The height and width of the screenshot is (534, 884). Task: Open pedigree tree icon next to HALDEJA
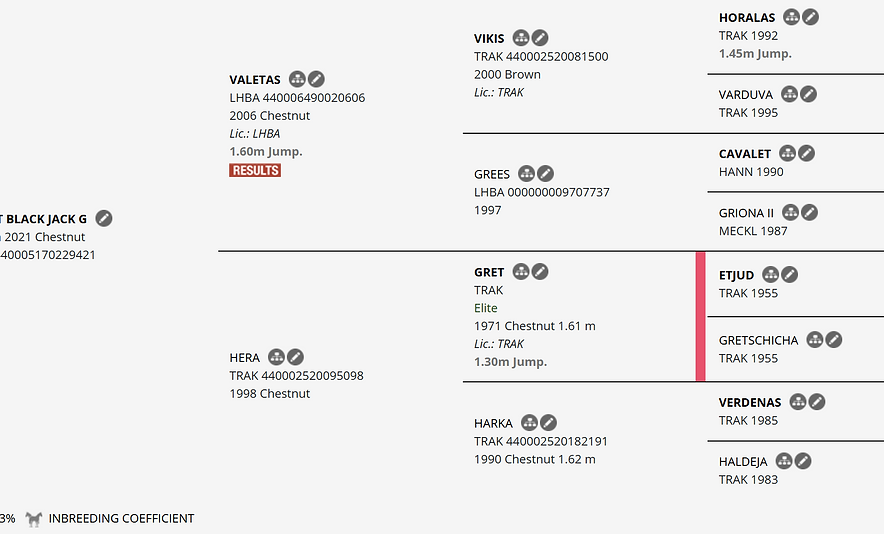point(784,461)
